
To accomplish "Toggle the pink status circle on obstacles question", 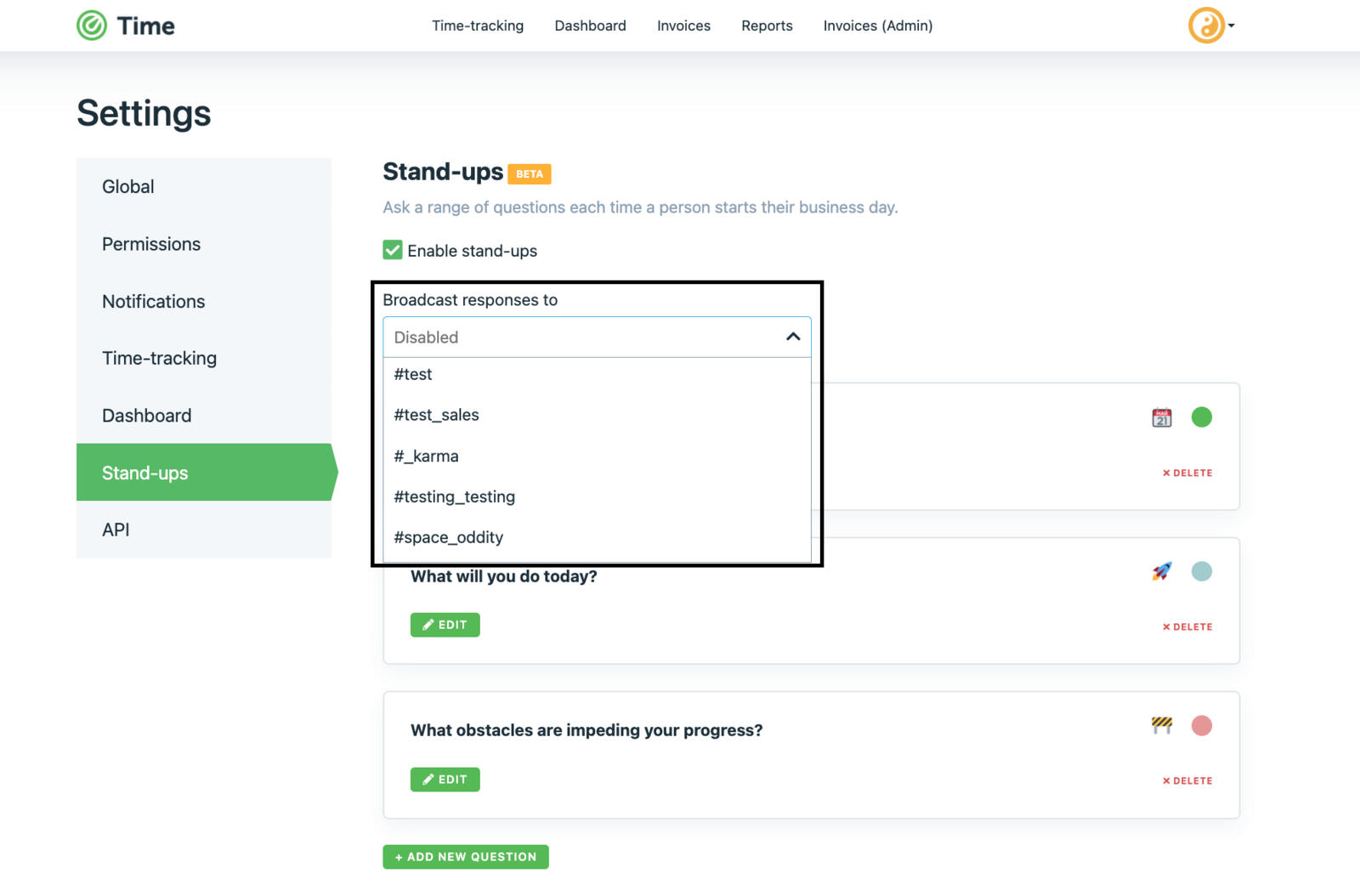I will point(1202,725).
